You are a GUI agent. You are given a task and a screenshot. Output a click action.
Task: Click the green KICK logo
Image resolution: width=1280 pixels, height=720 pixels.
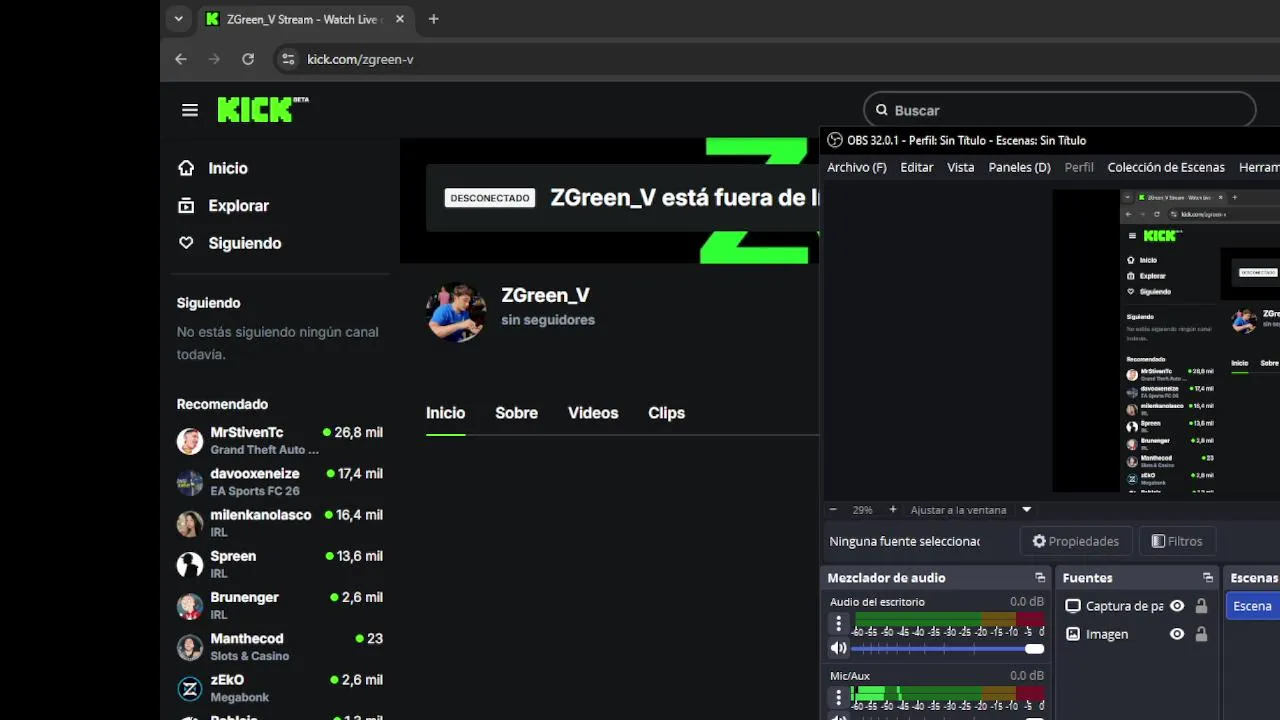tap(263, 109)
